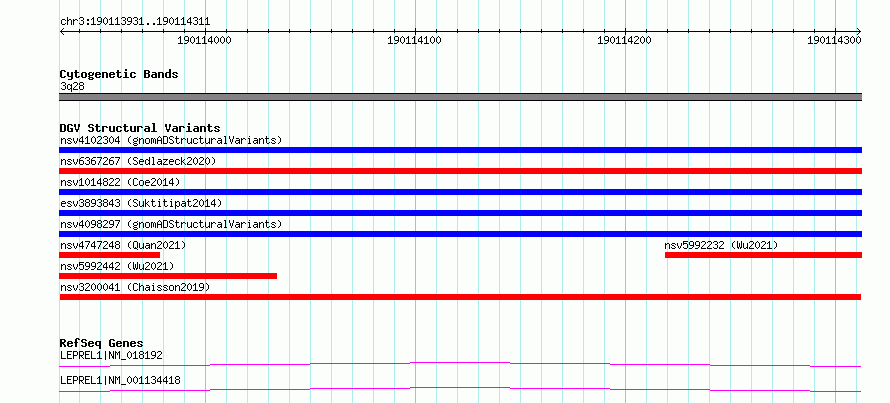
Task: Open variant nsv6367267 (Sedlazeck2020) label
Action: pos(138,161)
